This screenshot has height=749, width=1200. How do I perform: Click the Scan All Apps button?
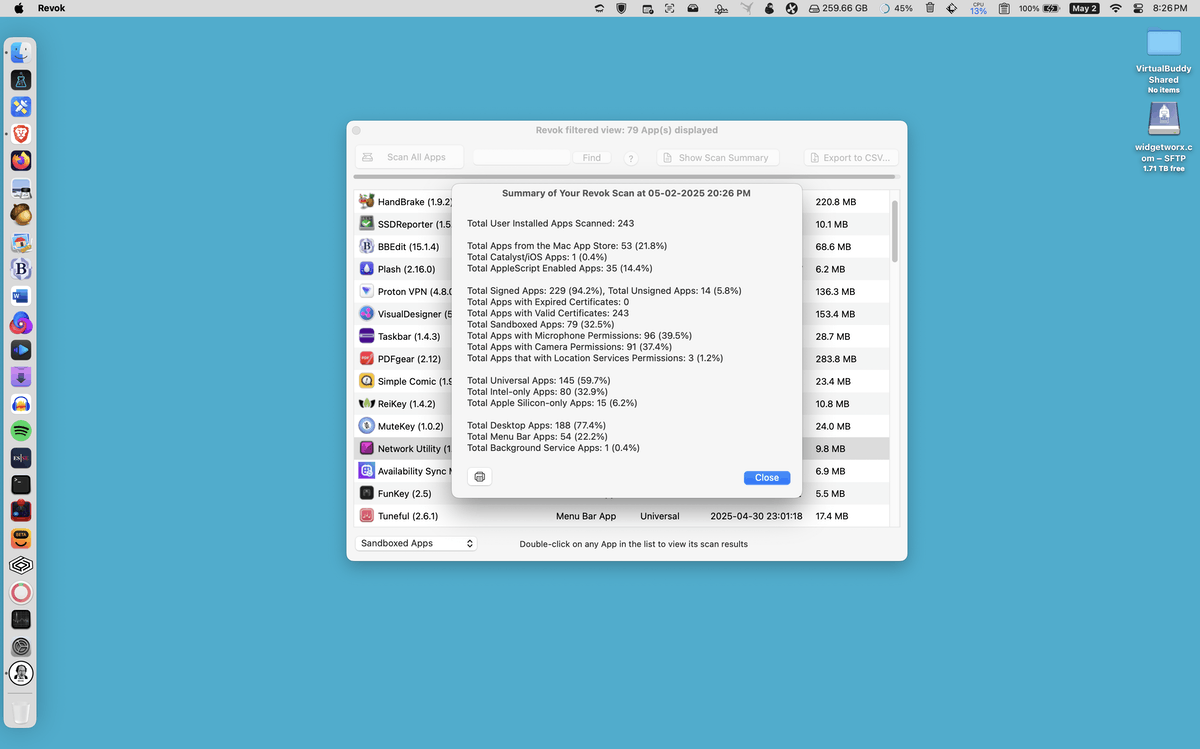tap(408, 157)
